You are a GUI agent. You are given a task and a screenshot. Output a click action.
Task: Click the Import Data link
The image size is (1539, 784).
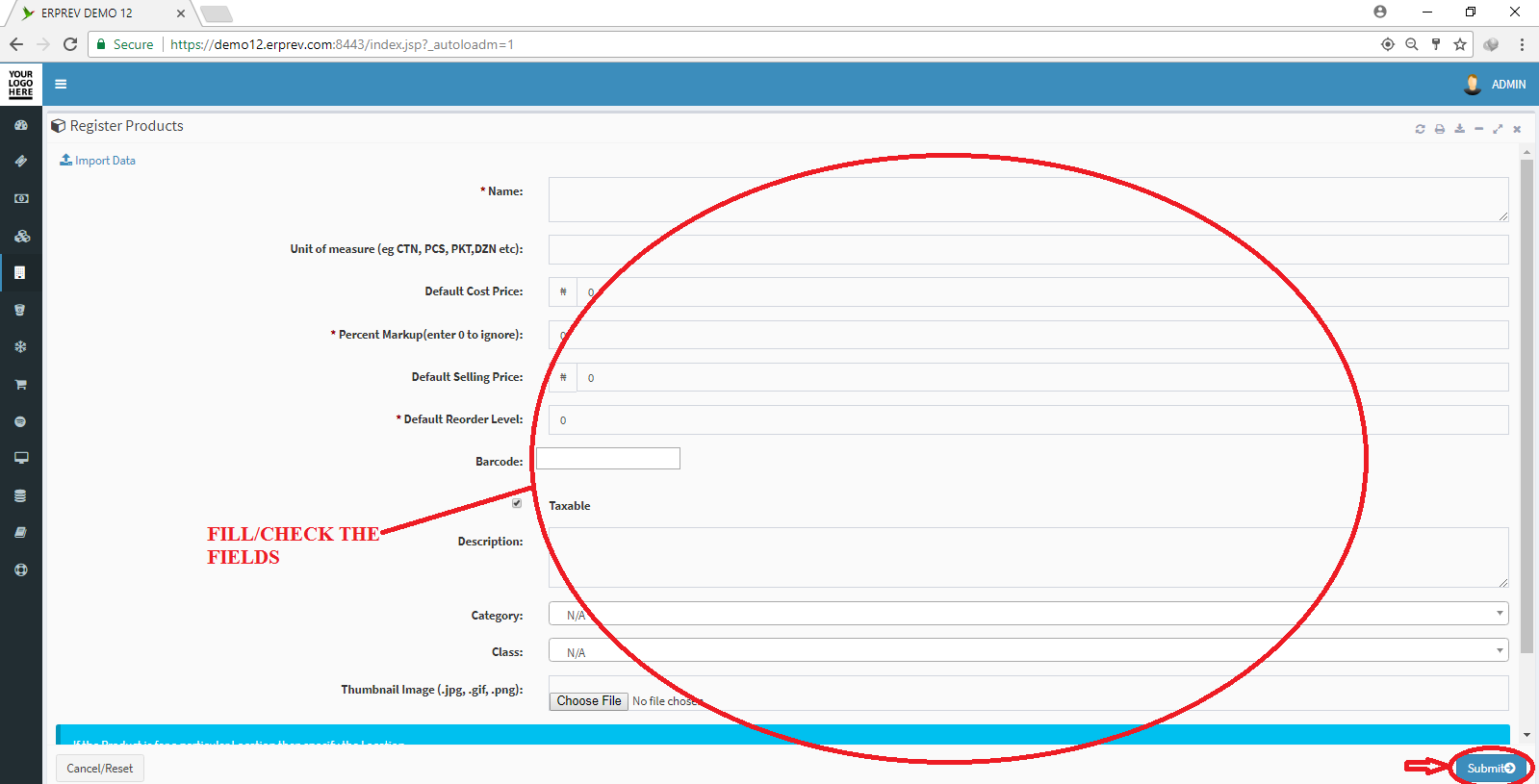(97, 161)
